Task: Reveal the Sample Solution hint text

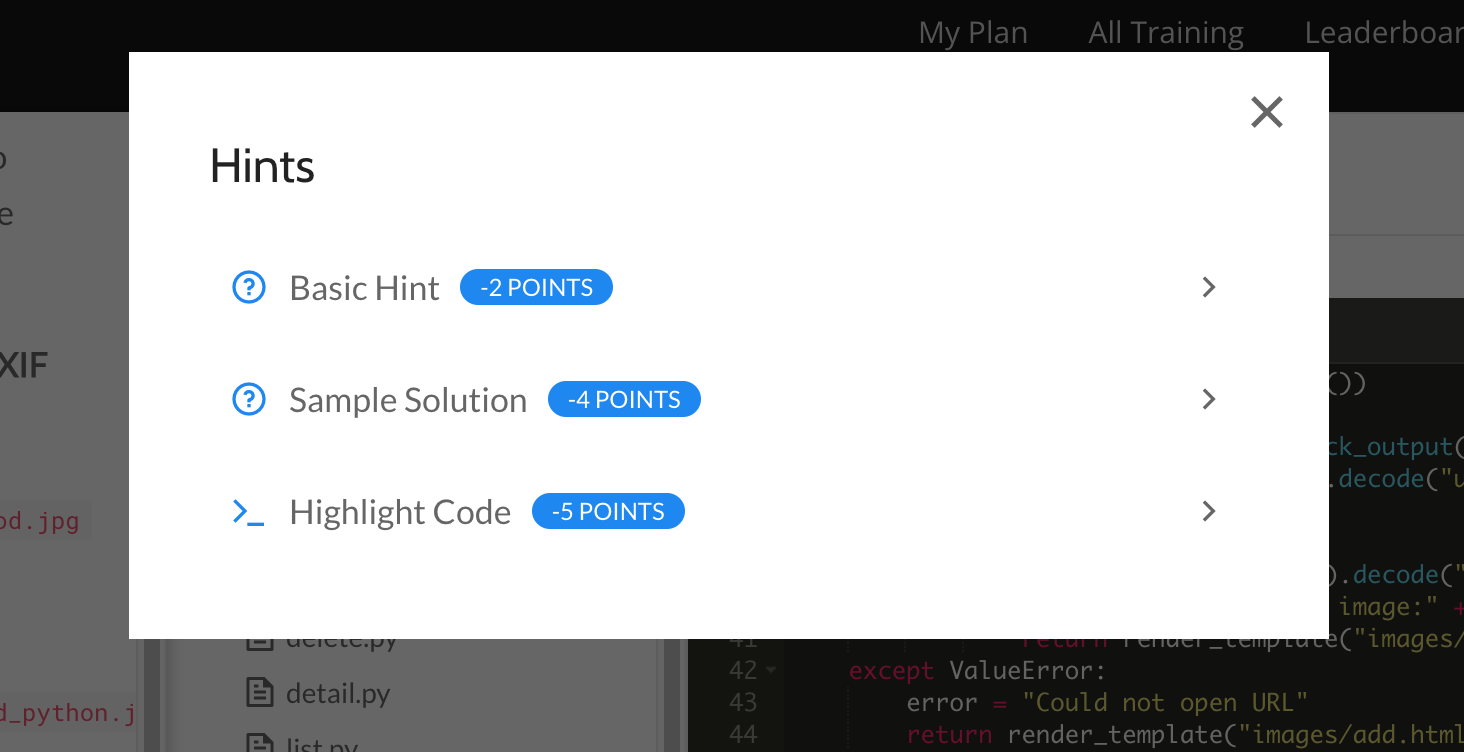Action: pos(407,400)
